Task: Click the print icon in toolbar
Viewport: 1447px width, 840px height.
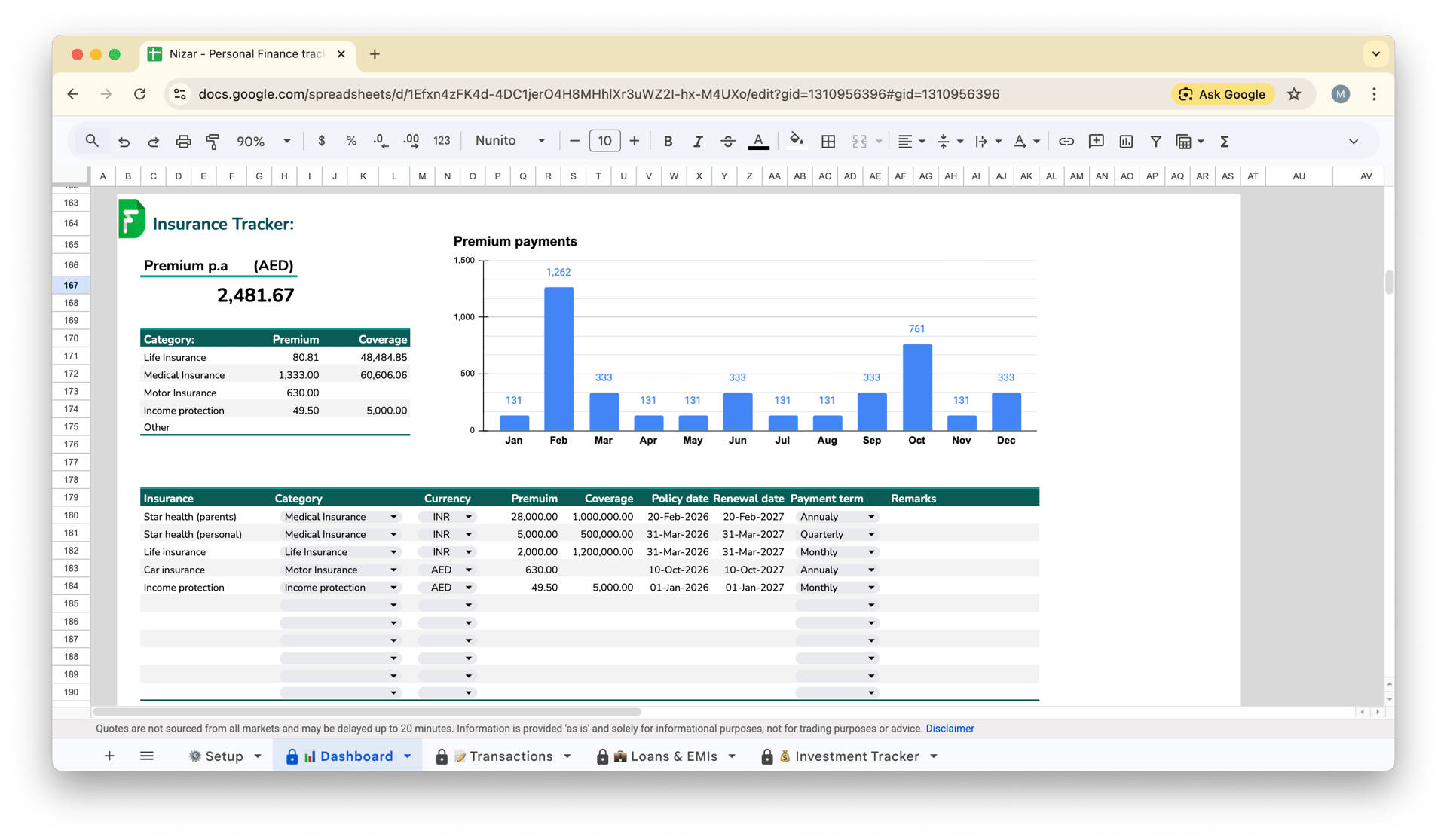Action: [183, 141]
